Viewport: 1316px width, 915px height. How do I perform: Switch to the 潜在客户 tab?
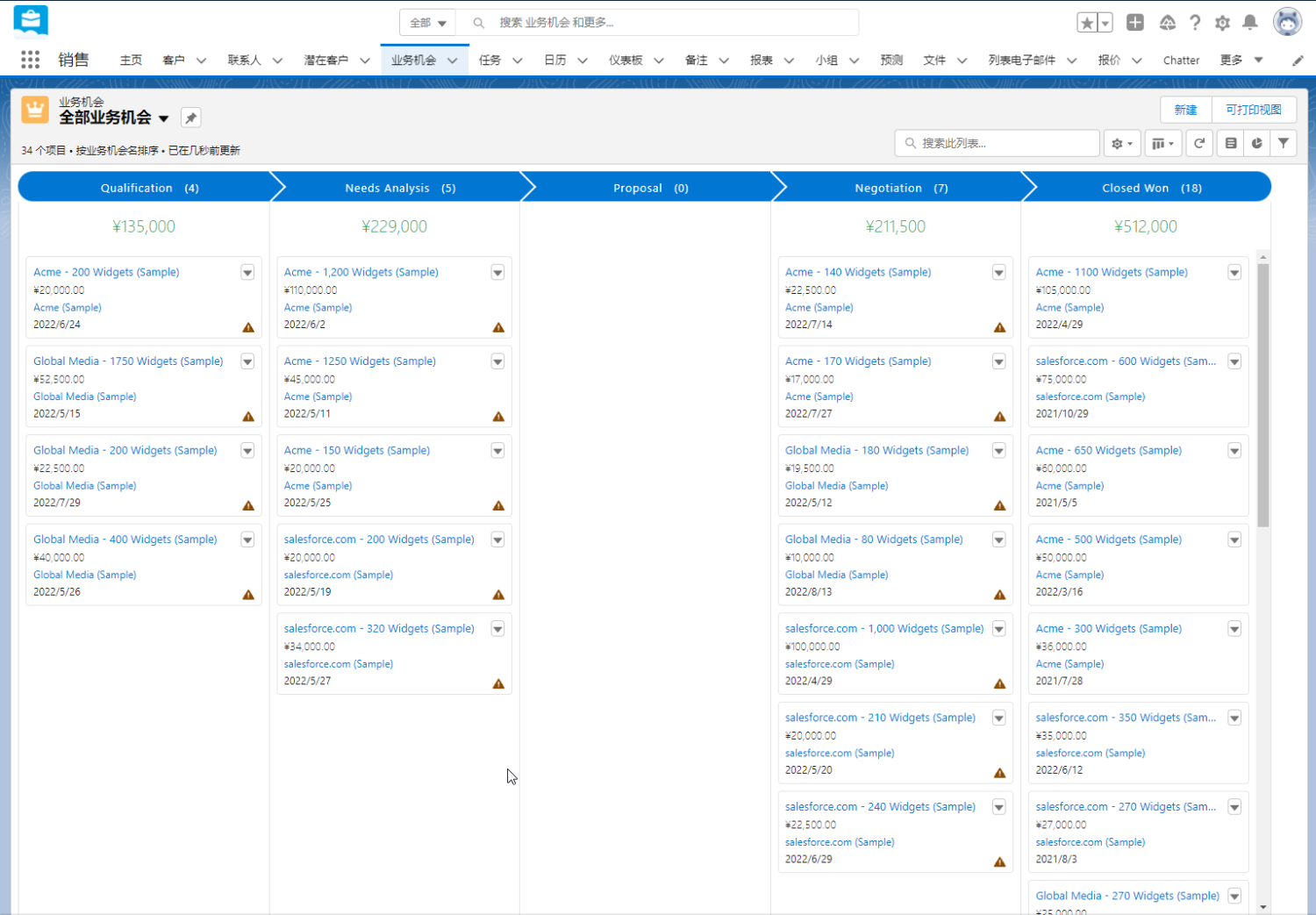(x=325, y=61)
